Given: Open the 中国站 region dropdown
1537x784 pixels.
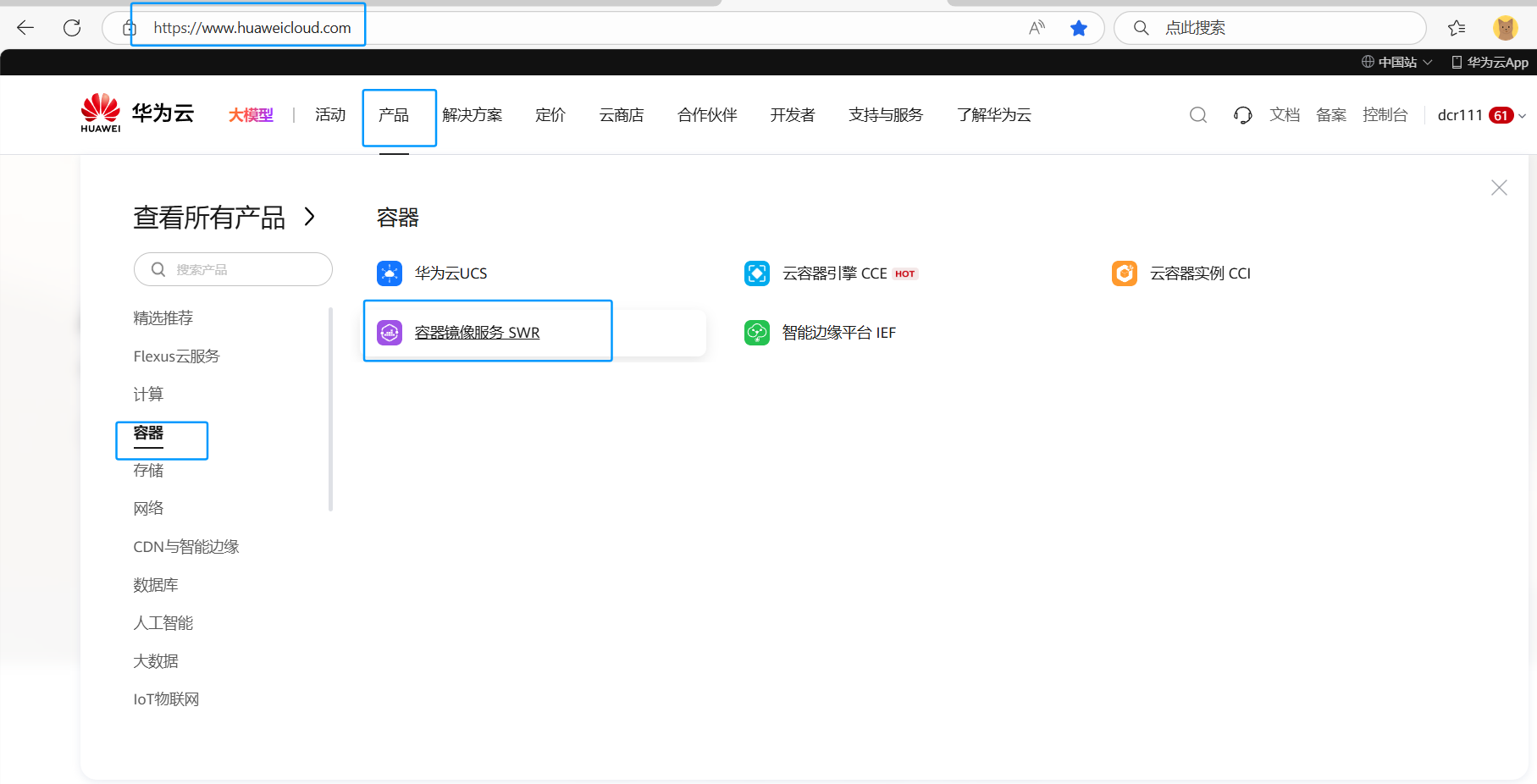Looking at the screenshot, I should click(1397, 62).
